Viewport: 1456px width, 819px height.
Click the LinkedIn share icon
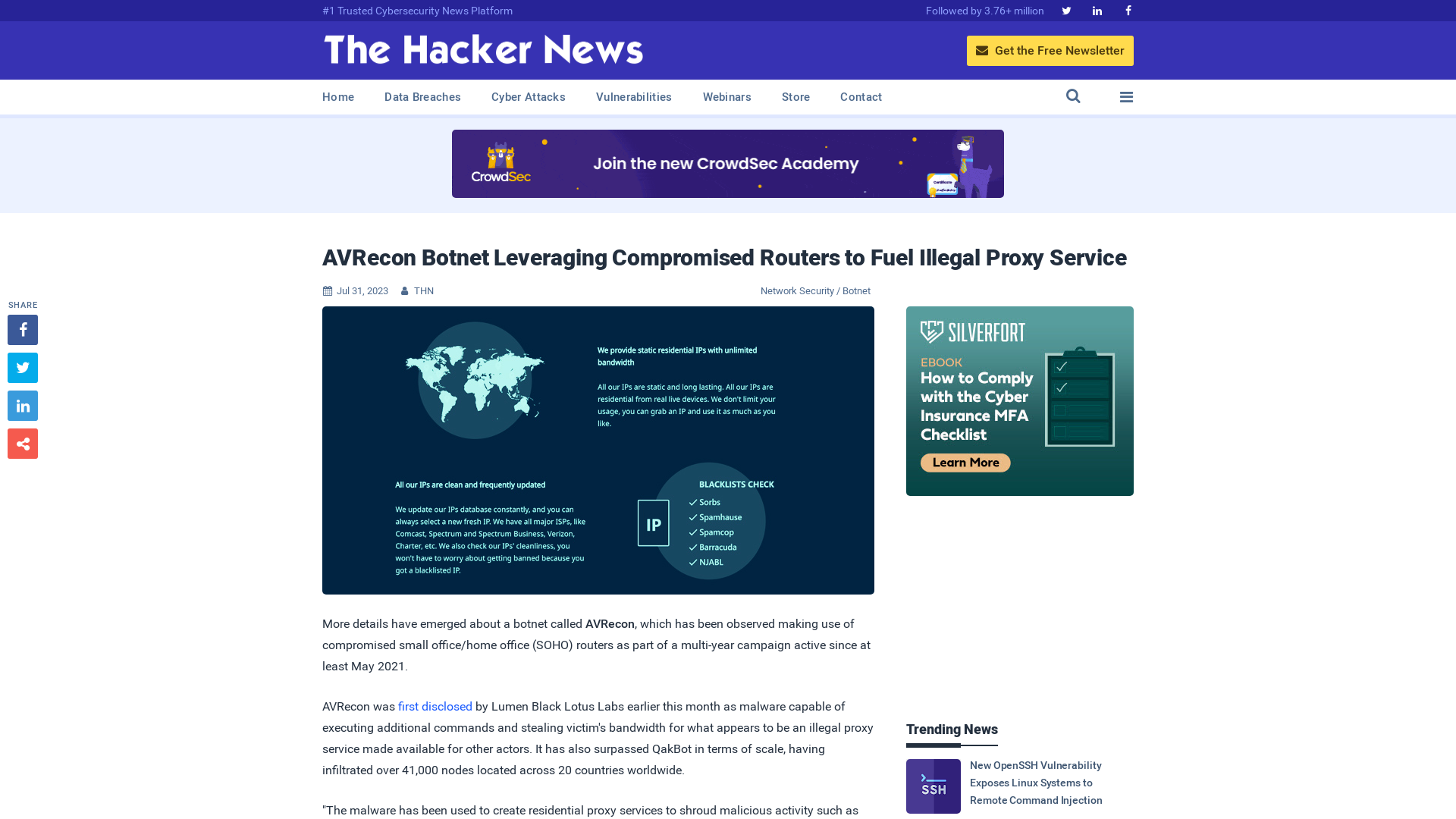pos(22,405)
